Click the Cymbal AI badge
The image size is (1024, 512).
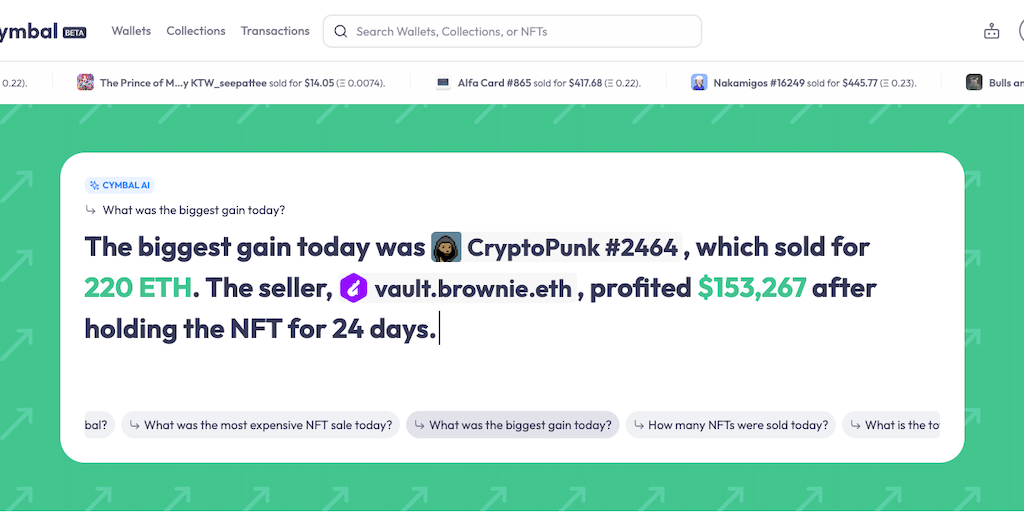(x=120, y=185)
